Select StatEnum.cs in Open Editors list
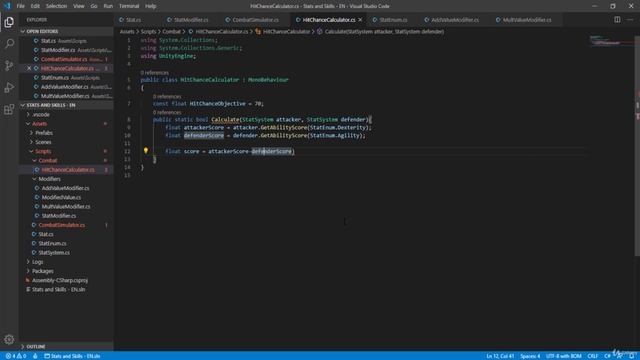 pos(66,78)
